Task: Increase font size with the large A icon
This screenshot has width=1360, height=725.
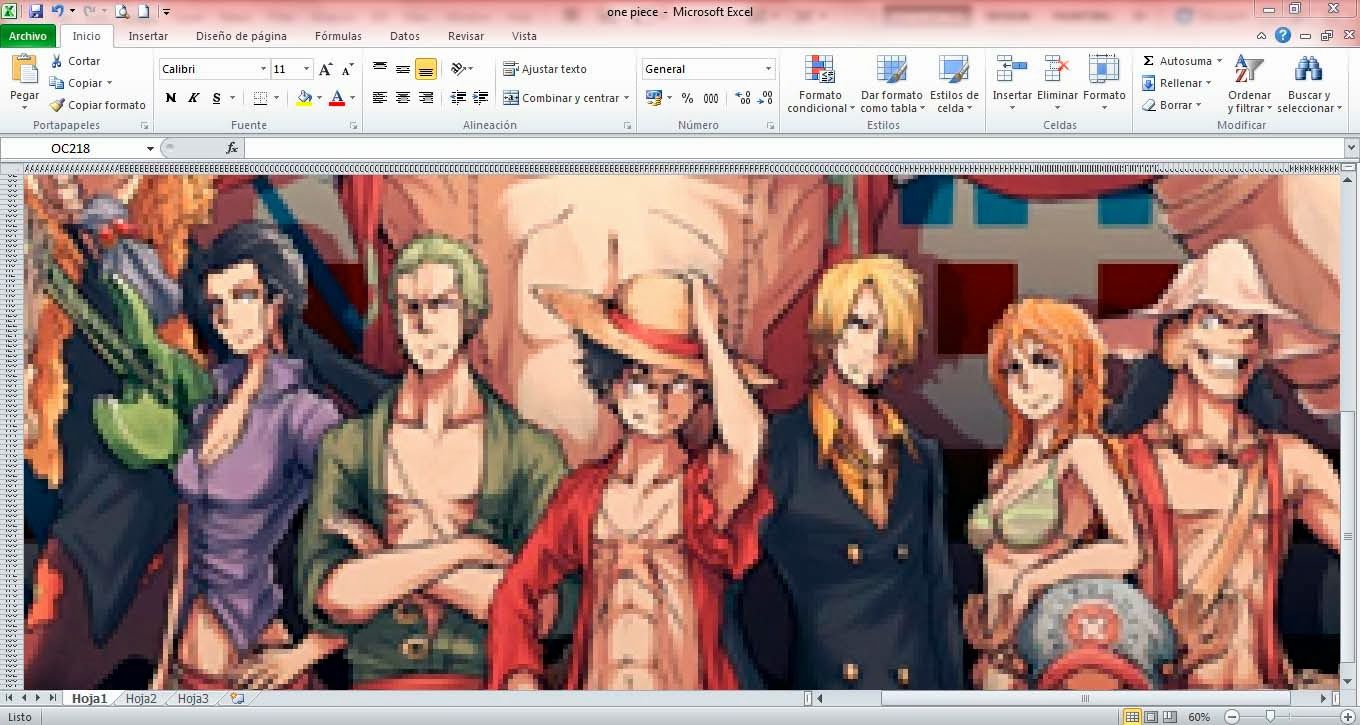Action: [x=325, y=69]
